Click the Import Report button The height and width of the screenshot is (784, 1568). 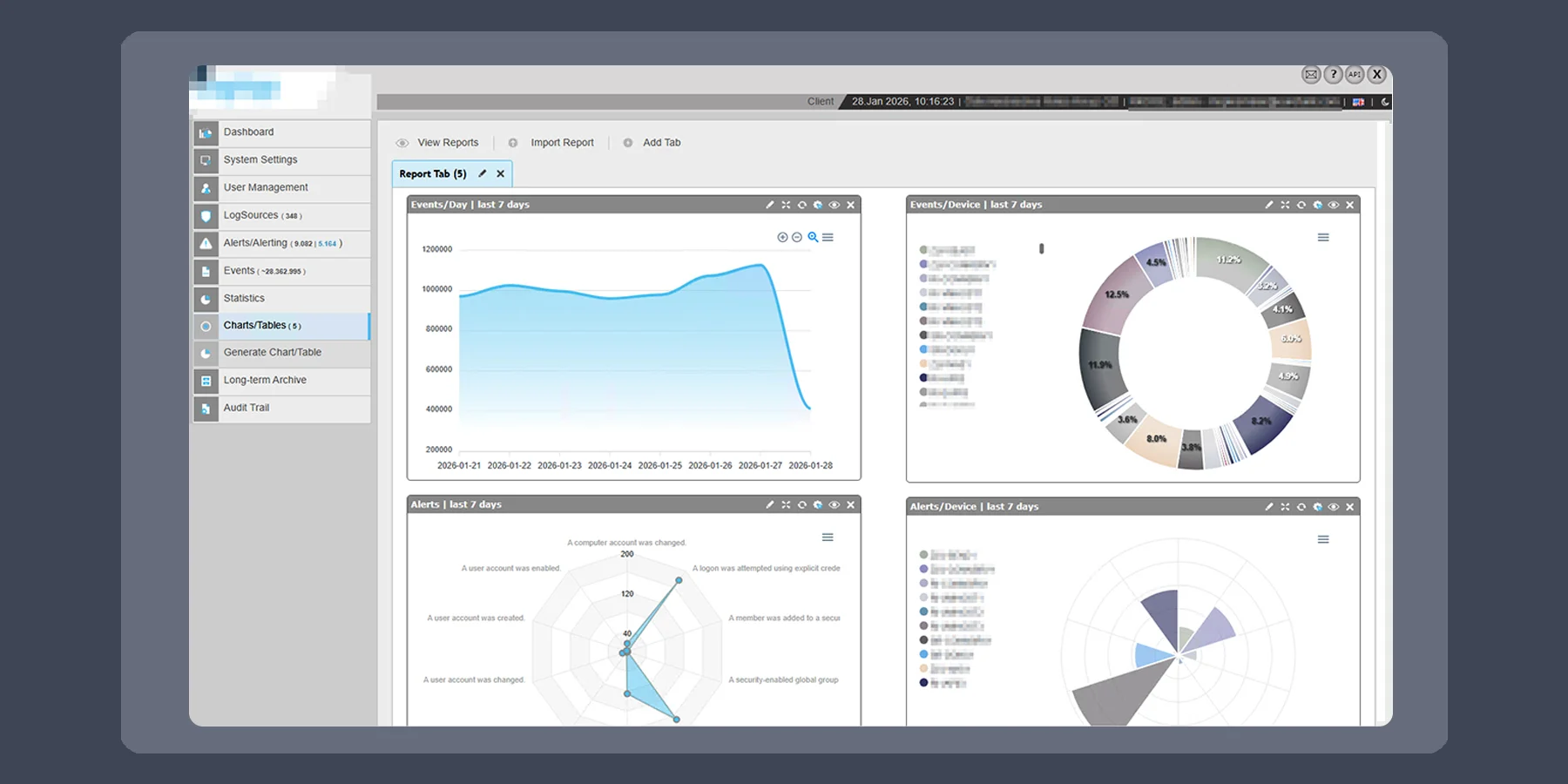tap(562, 143)
